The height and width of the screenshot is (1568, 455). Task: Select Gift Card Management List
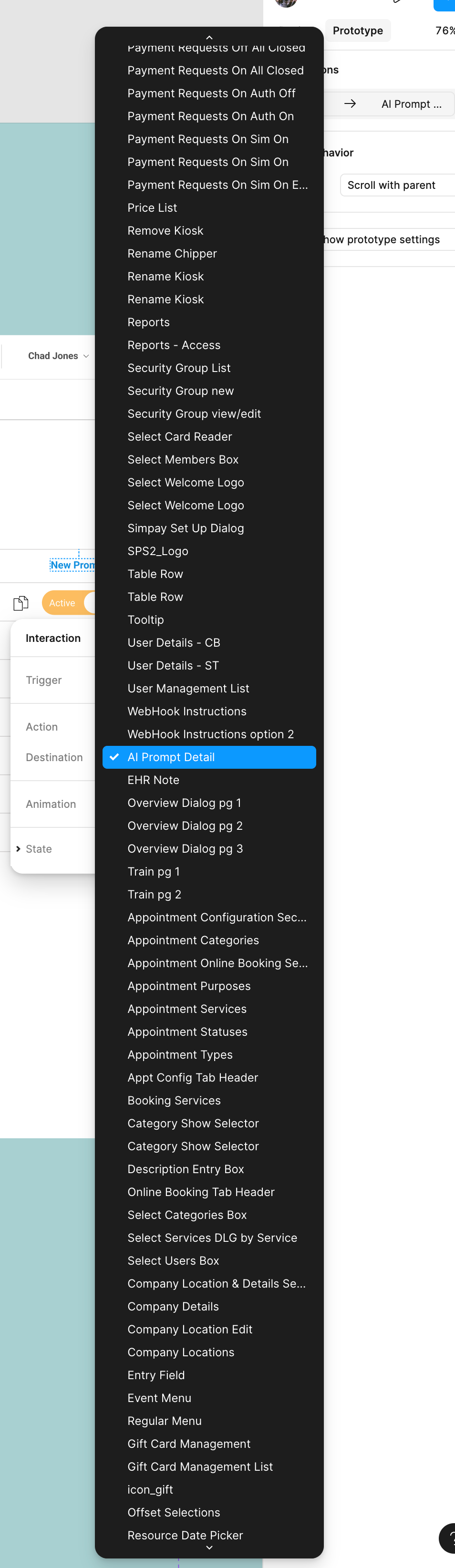(x=209, y=1467)
